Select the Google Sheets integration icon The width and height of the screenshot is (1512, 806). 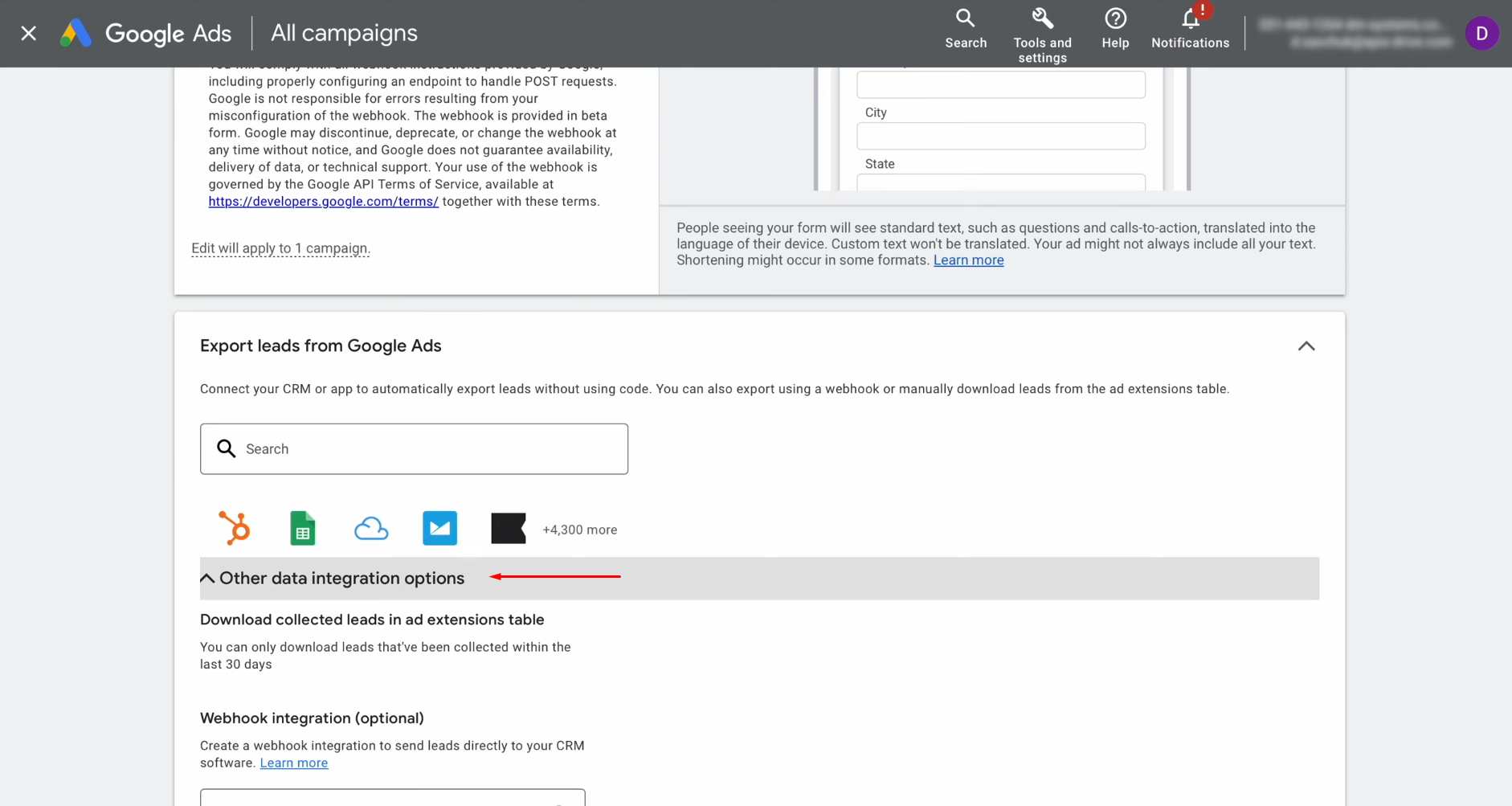coord(303,529)
